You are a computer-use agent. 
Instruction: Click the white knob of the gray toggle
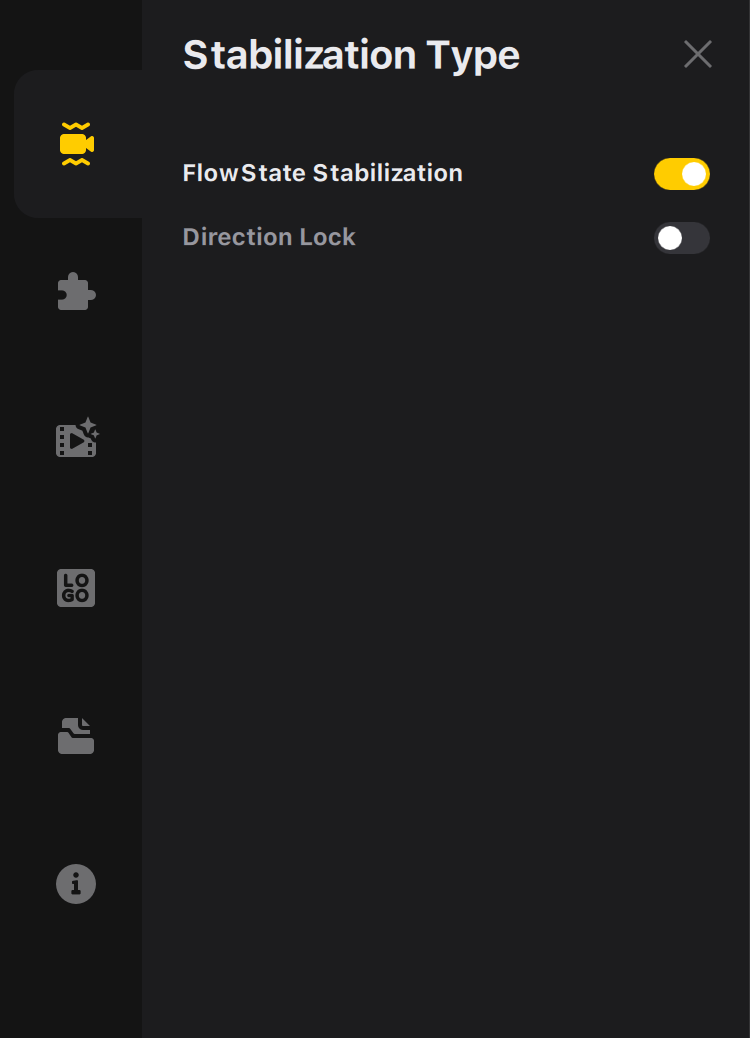tap(670, 238)
